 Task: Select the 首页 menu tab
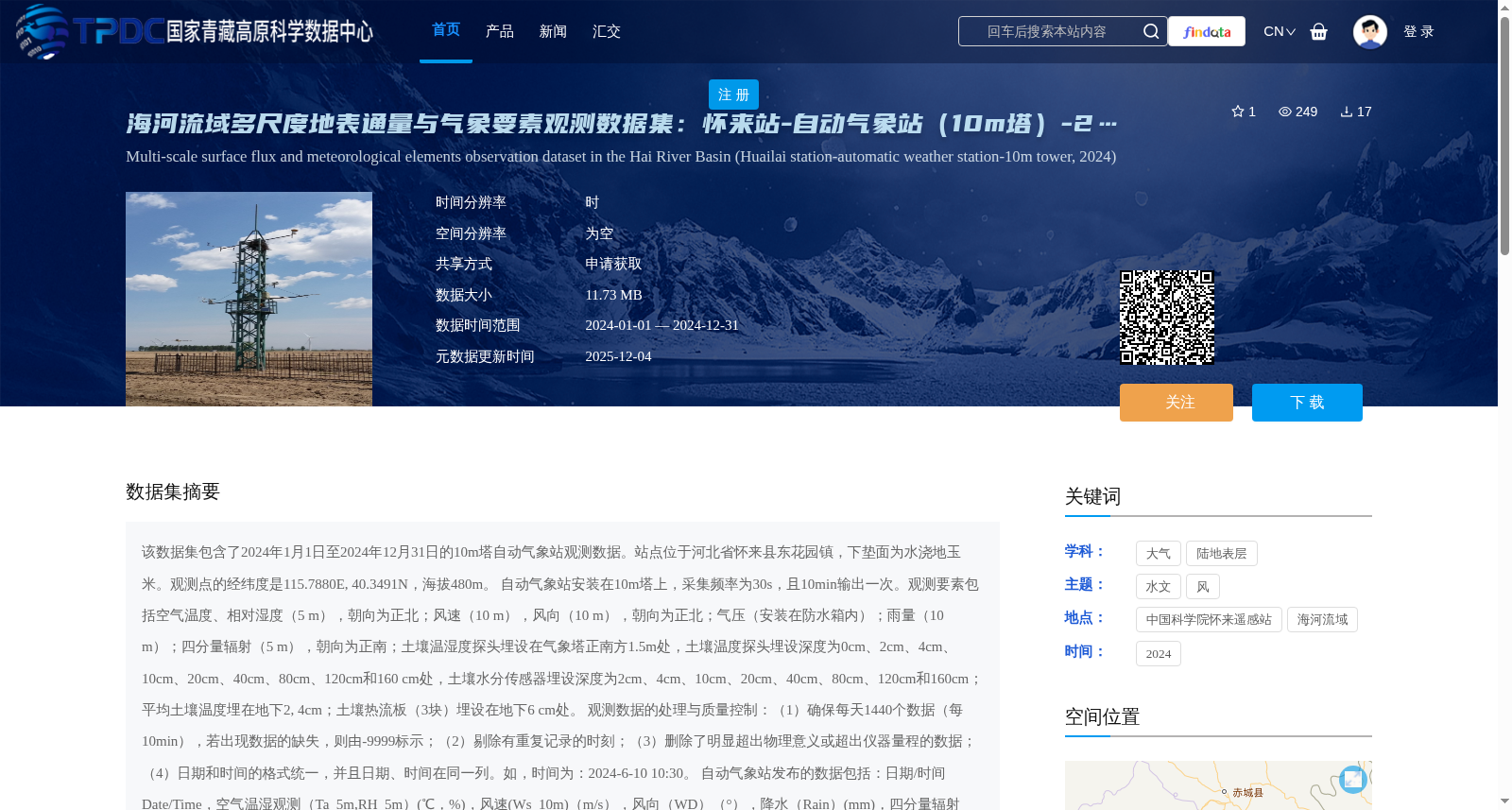click(446, 30)
